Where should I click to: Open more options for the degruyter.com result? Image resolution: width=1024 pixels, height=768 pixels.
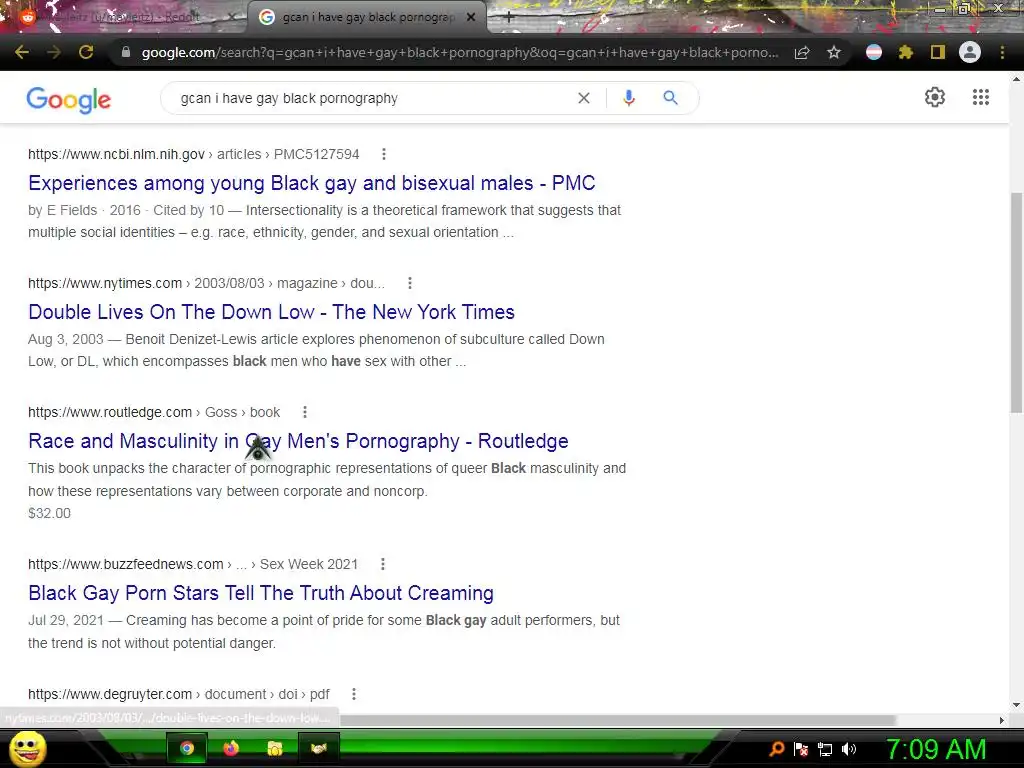pos(354,694)
